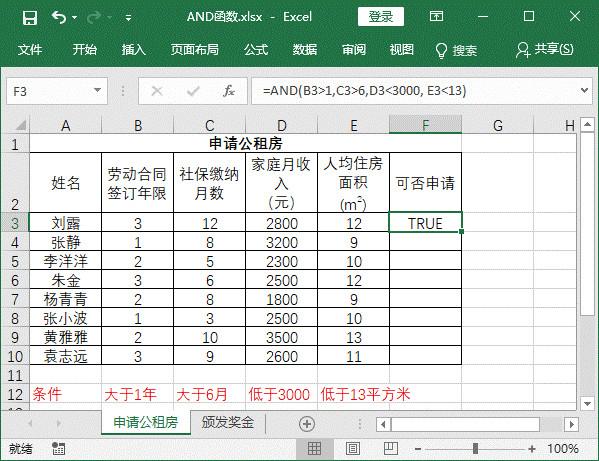Viewport: 599px width, 461px height.
Task: Switch to Page Break Preview view
Action: tap(390, 448)
